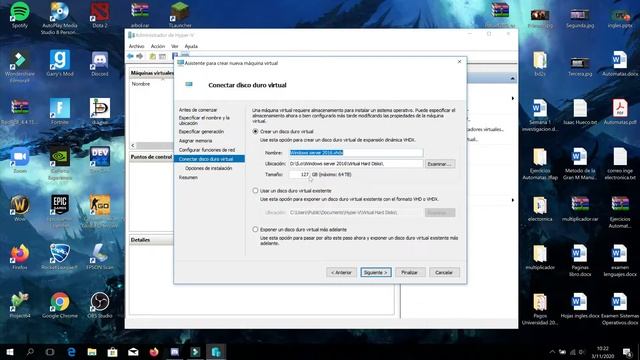Open Fortnite desktop shortcut
This screenshot has width=640, height=360.
point(60,111)
